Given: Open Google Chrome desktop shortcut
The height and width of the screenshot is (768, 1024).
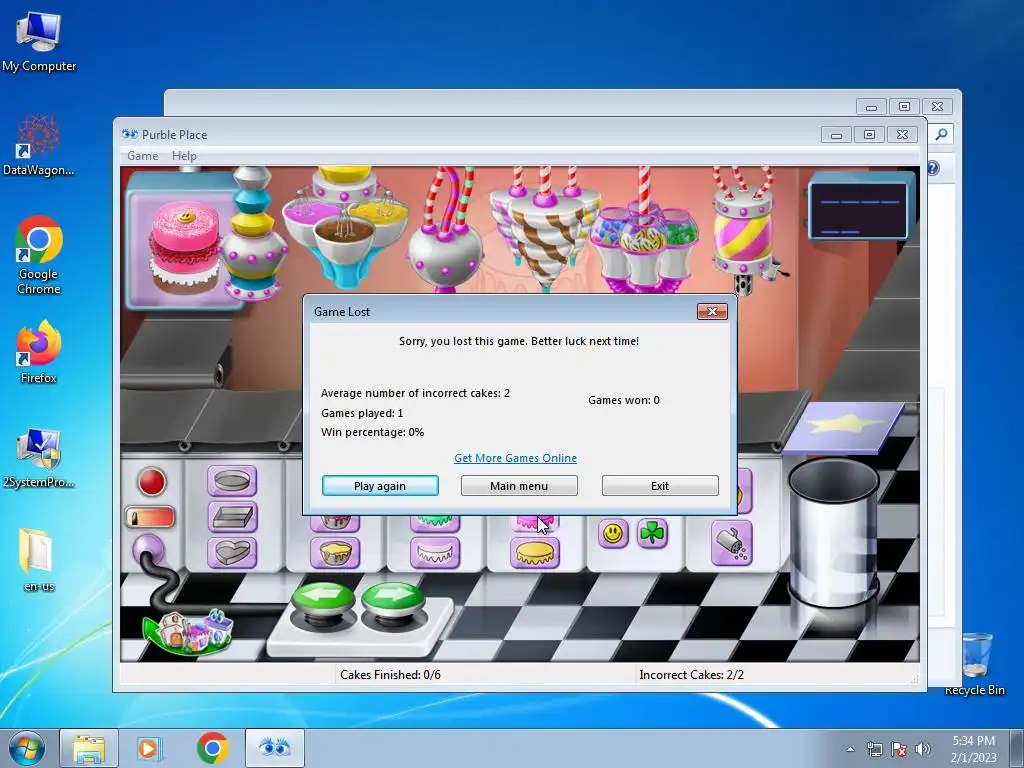Looking at the screenshot, I should (x=39, y=256).
